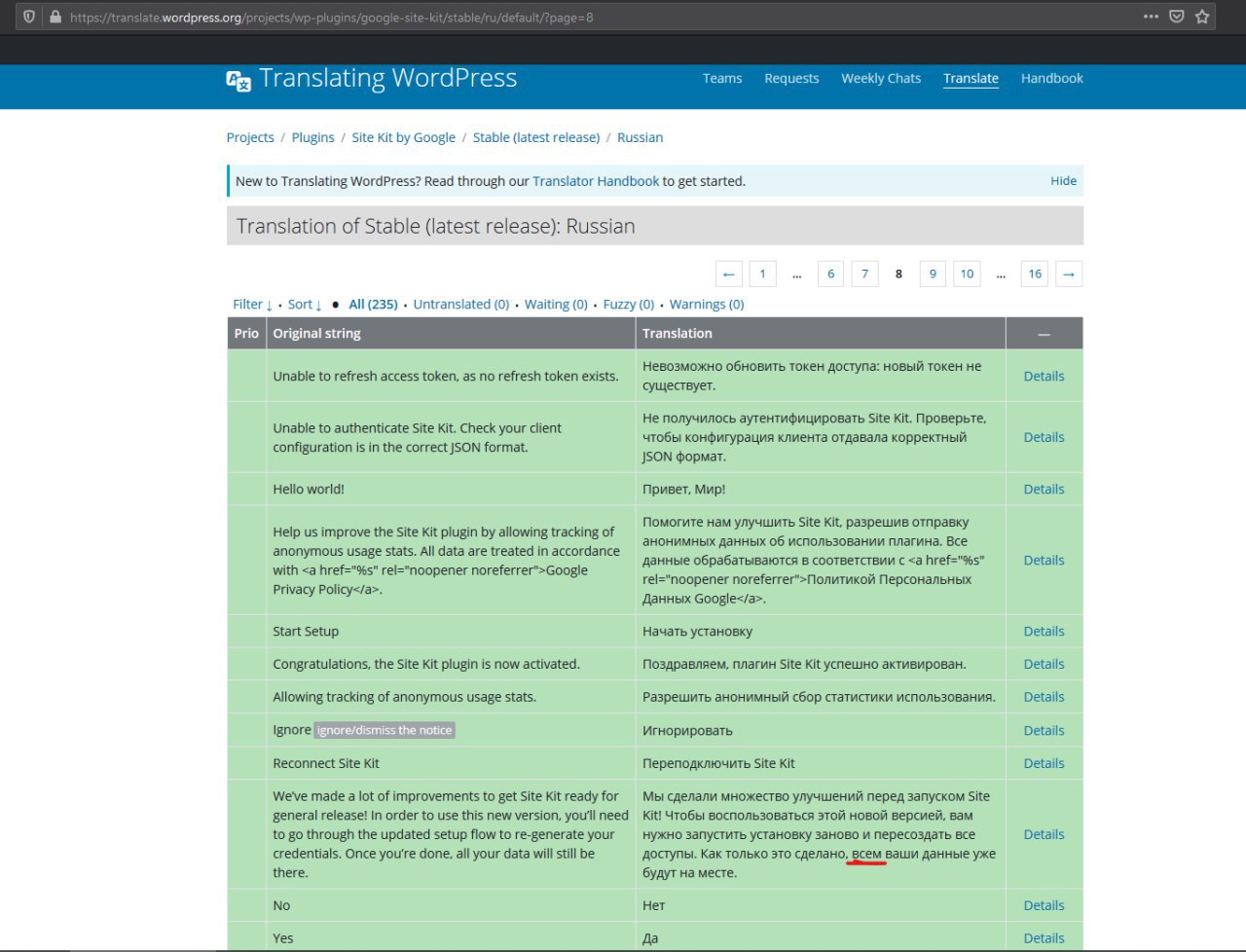The height and width of the screenshot is (952, 1246).
Task: Click the Original string column header
Action: pyautogui.click(x=451, y=333)
